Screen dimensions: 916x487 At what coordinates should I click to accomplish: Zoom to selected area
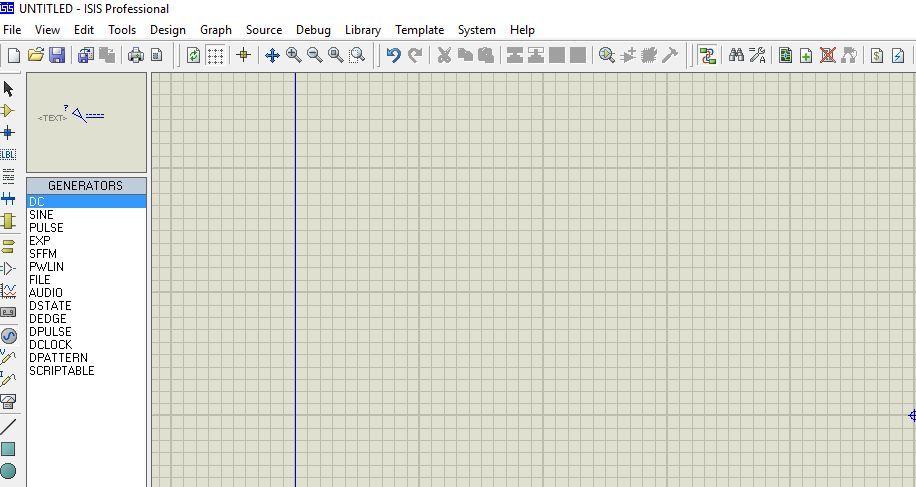(x=357, y=55)
